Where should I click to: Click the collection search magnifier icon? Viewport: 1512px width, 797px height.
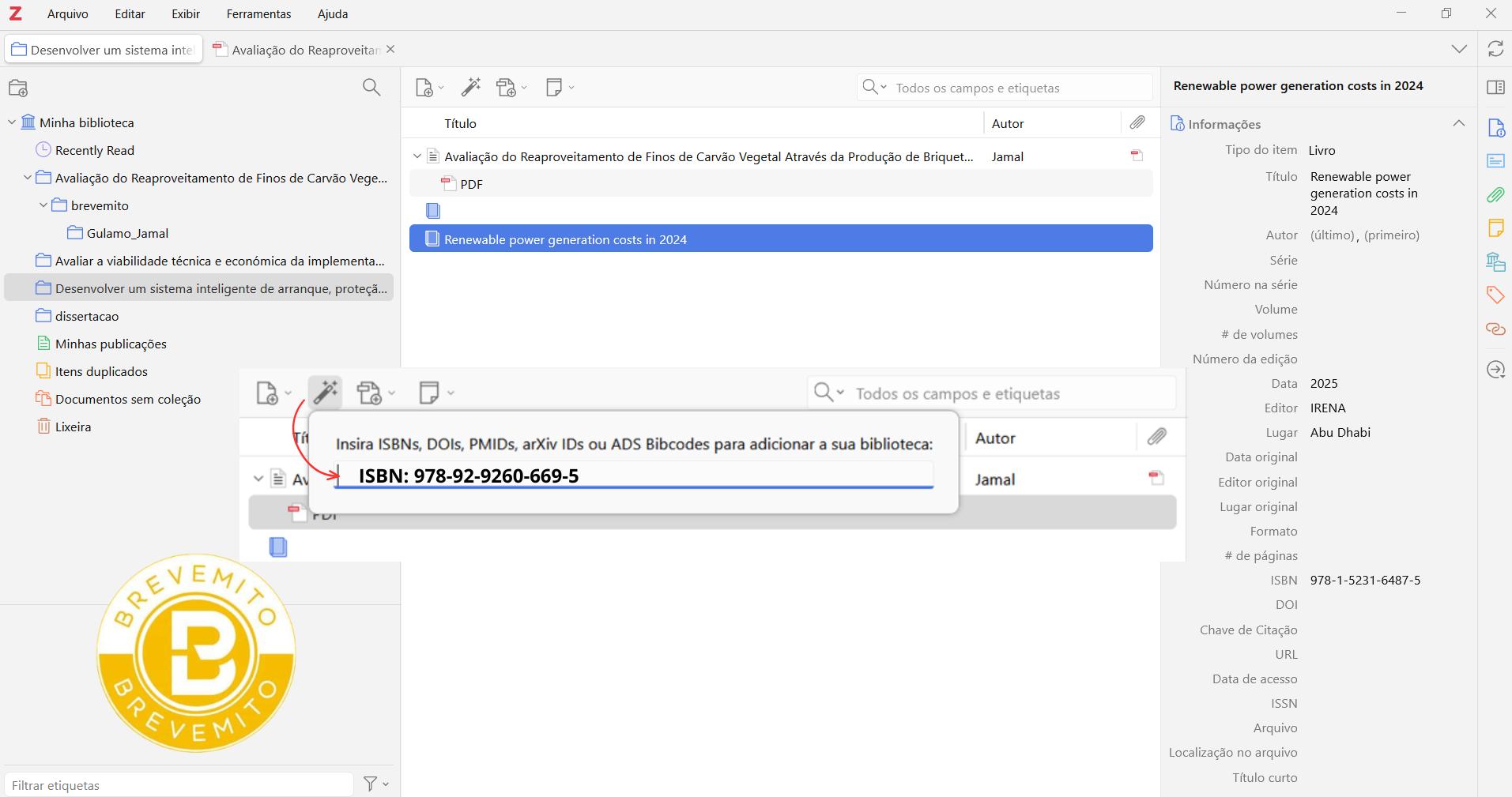(371, 87)
